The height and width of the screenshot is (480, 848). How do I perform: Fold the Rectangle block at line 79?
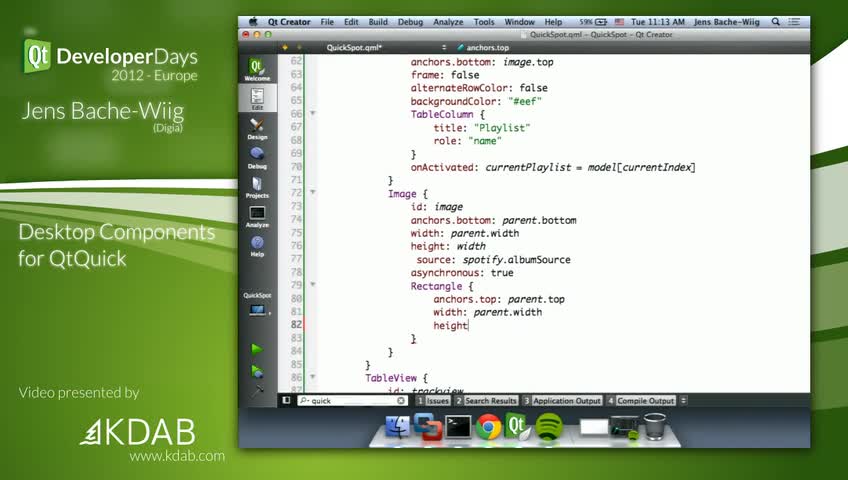pos(313,285)
